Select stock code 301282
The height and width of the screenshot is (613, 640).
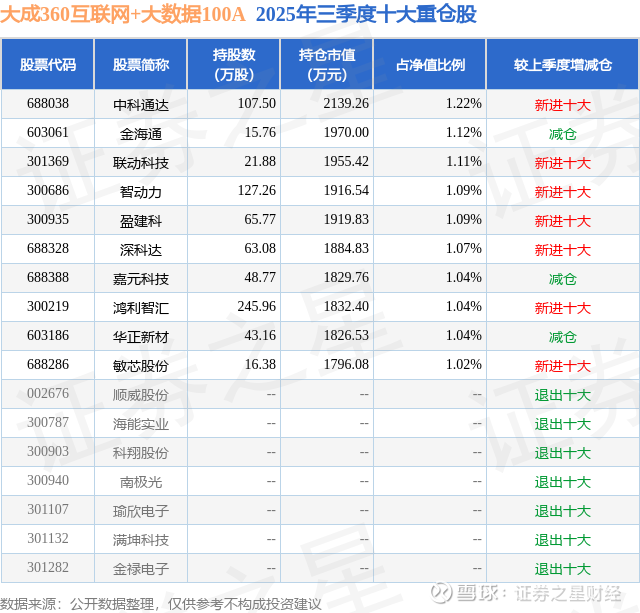48,567
